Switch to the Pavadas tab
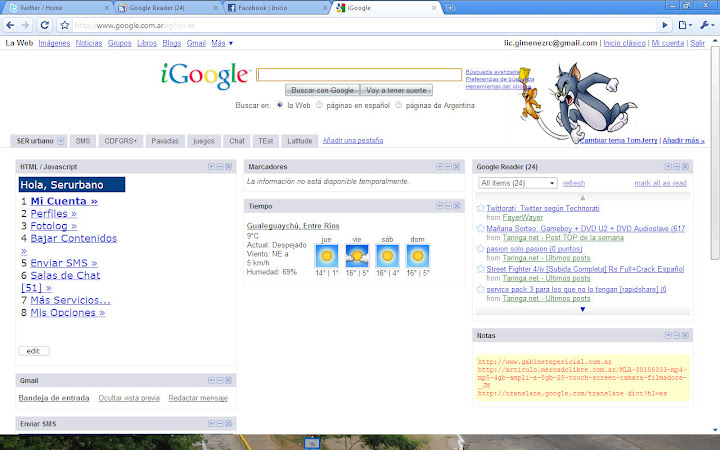This screenshot has width=720, height=450. click(x=165, y=141)
